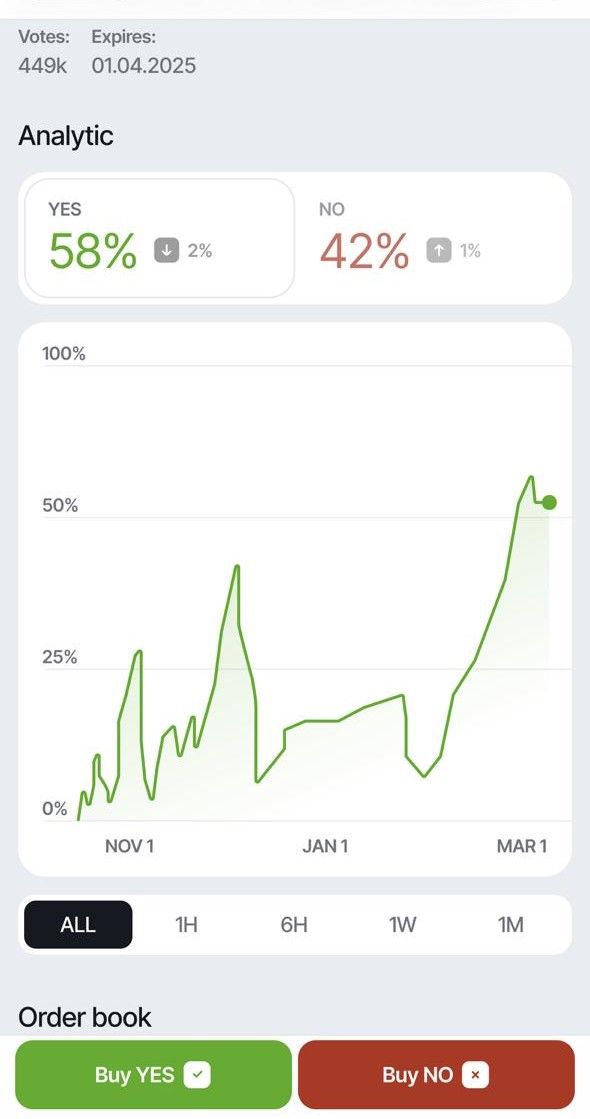Click the MAR 1 axis label
The width and height of the screenshot is (590, 1119).
point(520,845)
